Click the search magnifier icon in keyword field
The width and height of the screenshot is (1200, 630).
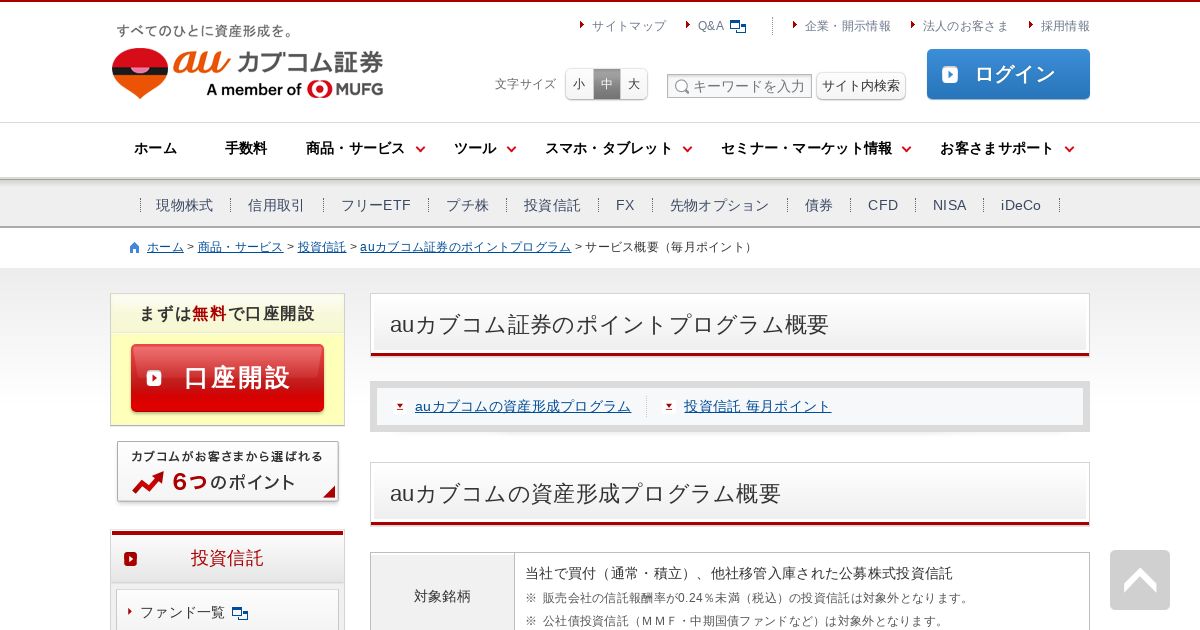click(681, 87)
